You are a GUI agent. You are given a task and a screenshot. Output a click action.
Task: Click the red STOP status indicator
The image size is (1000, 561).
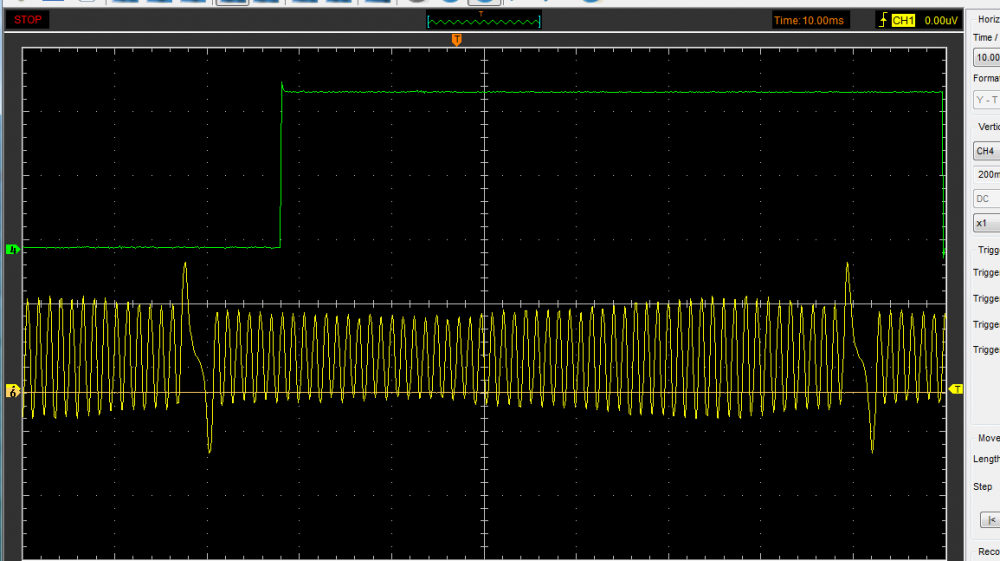tap(28, 20)
